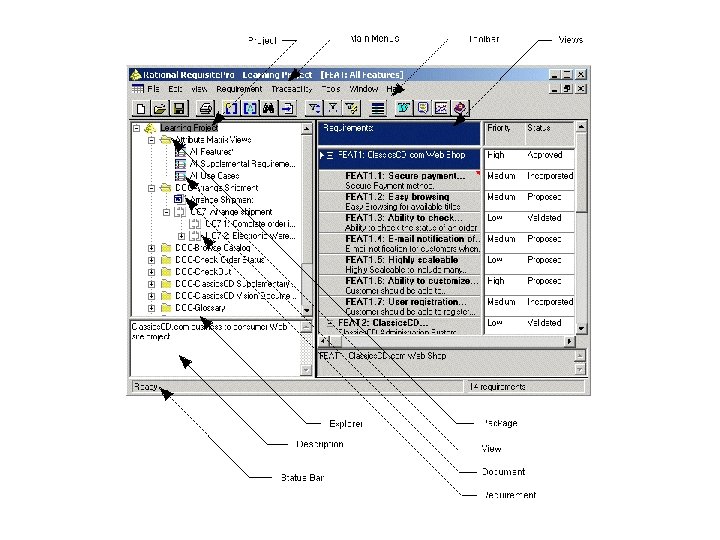The image size is (720, 540).
Task: Expand the CCC-Browse Catalog package
Action: click(x=152, y=248)
